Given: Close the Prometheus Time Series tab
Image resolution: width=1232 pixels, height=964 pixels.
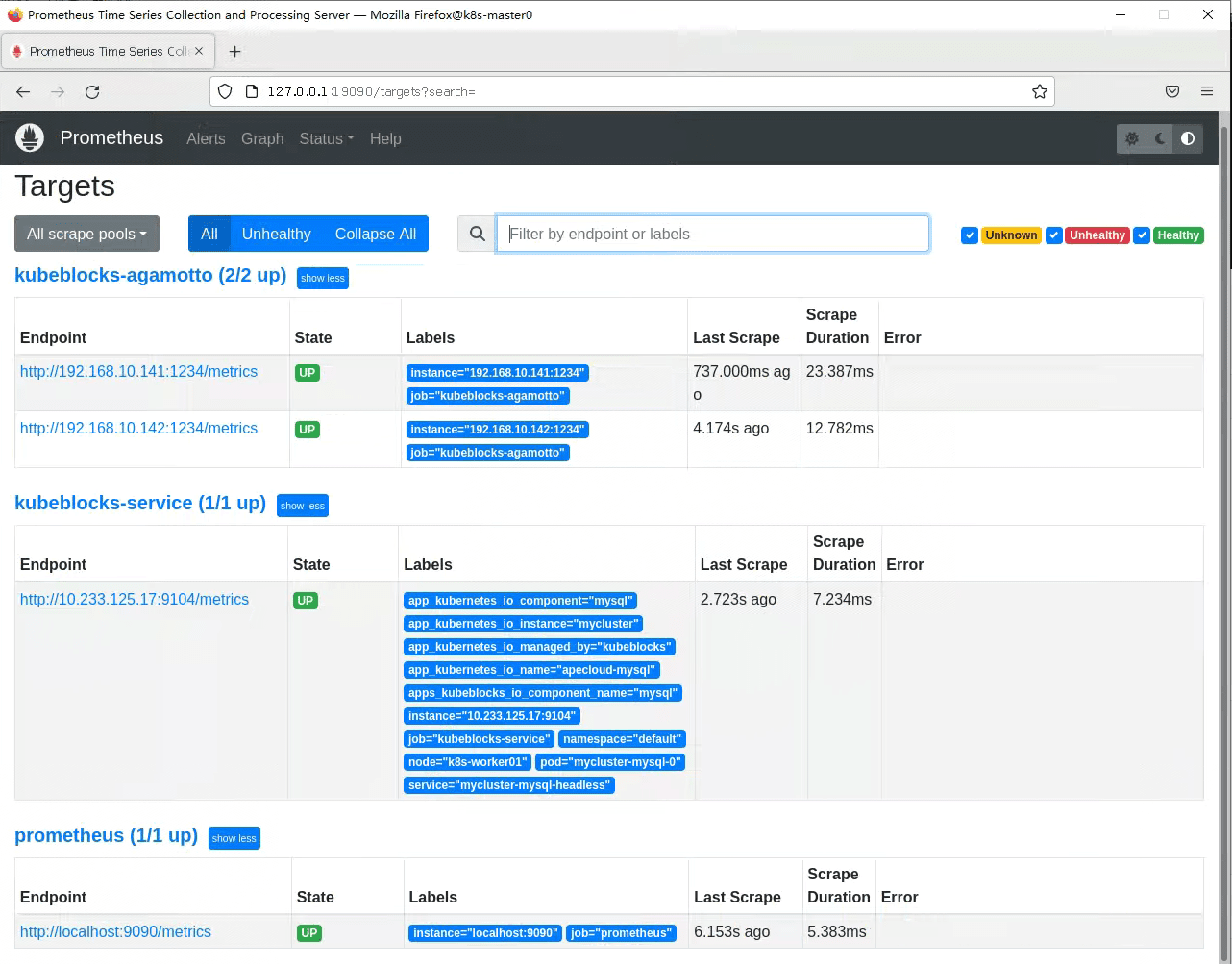Looking at the screenshot, I should (199, 51).
